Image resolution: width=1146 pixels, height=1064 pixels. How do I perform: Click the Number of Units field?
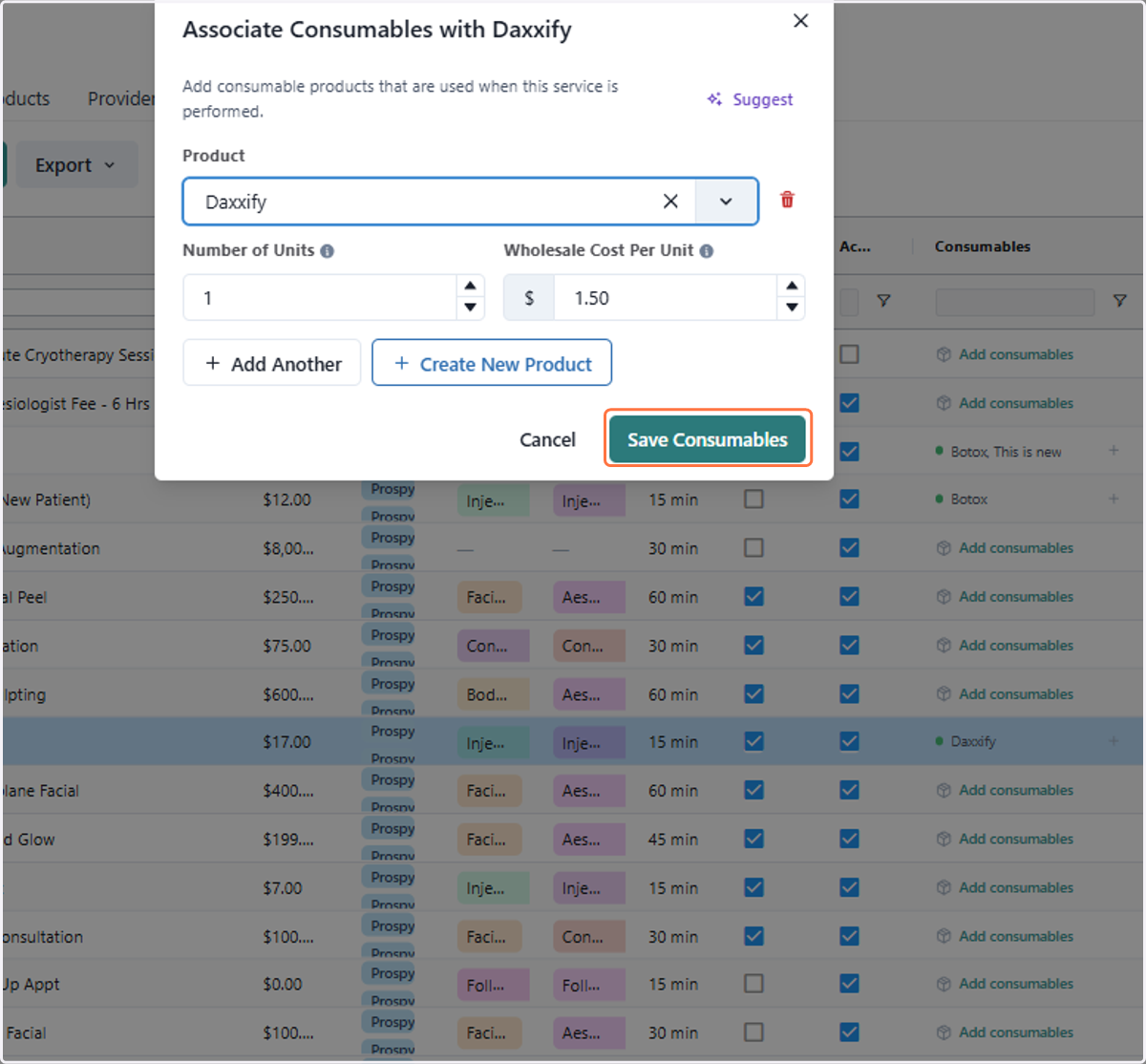(x=320, y=298)
